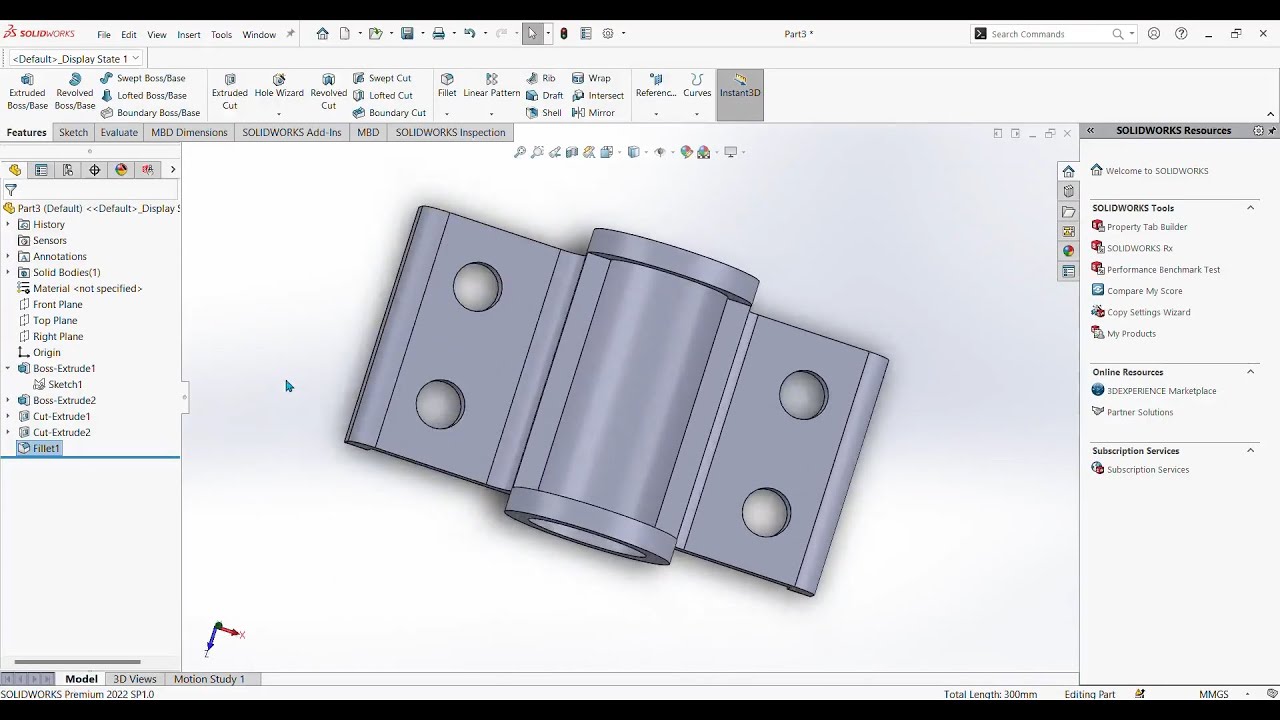Choose Swept Boss/Base feature
The image size is (1280, 720).
(x=143, y=78)
